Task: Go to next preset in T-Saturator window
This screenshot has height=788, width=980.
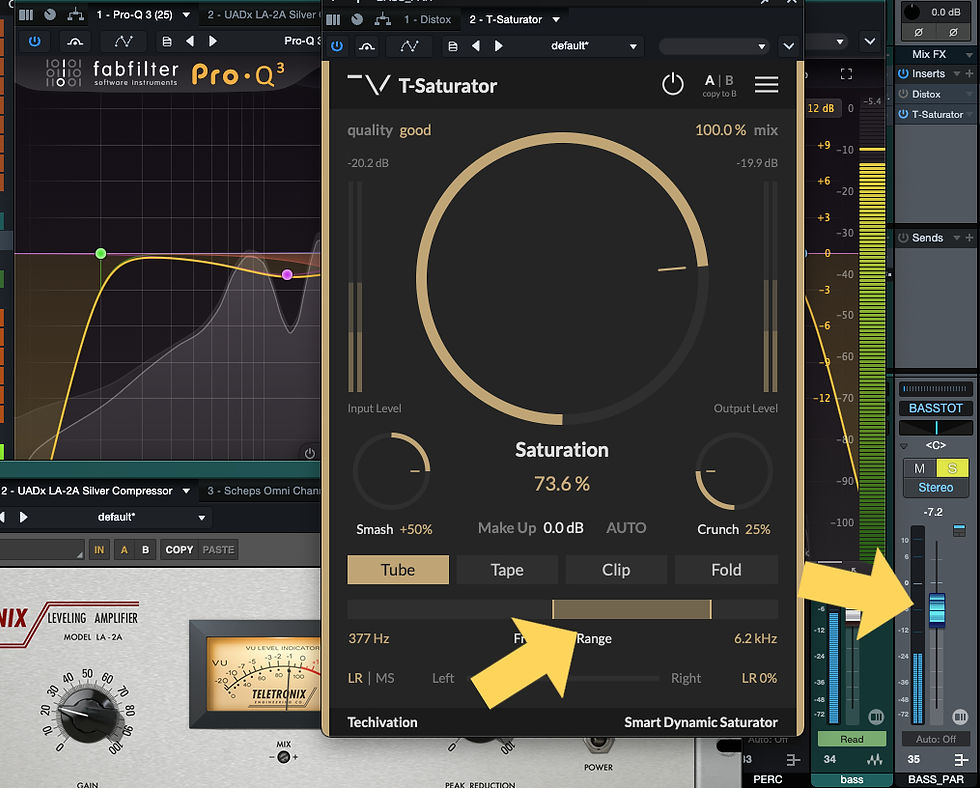Action: click(498, 46)
